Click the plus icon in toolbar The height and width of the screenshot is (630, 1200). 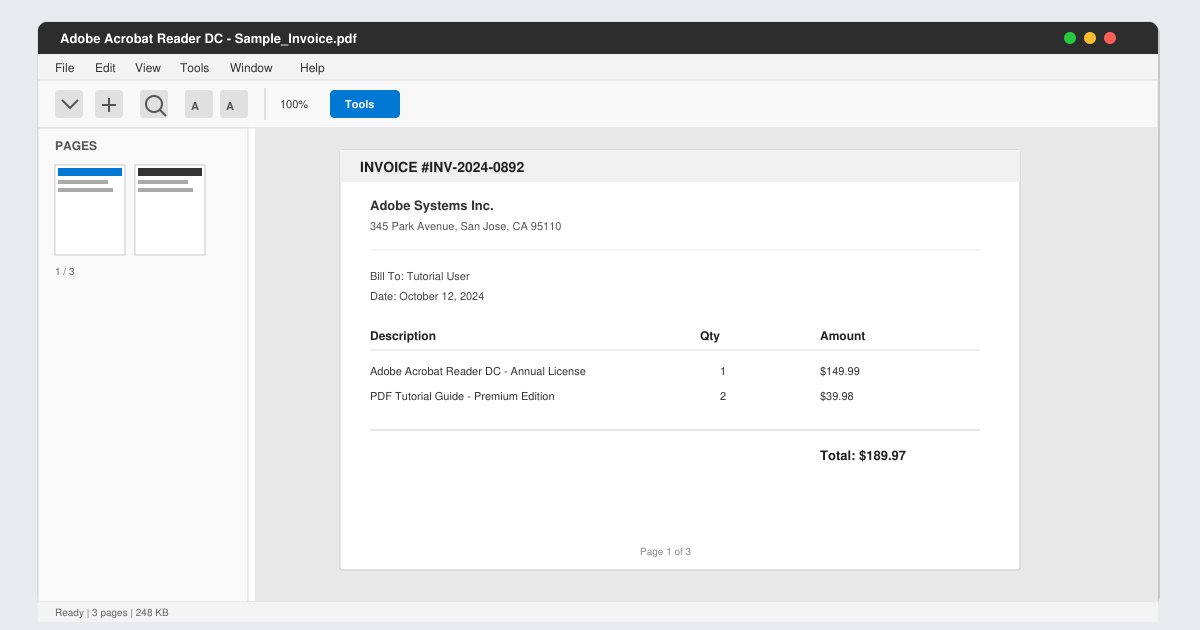tap(109, 104)
